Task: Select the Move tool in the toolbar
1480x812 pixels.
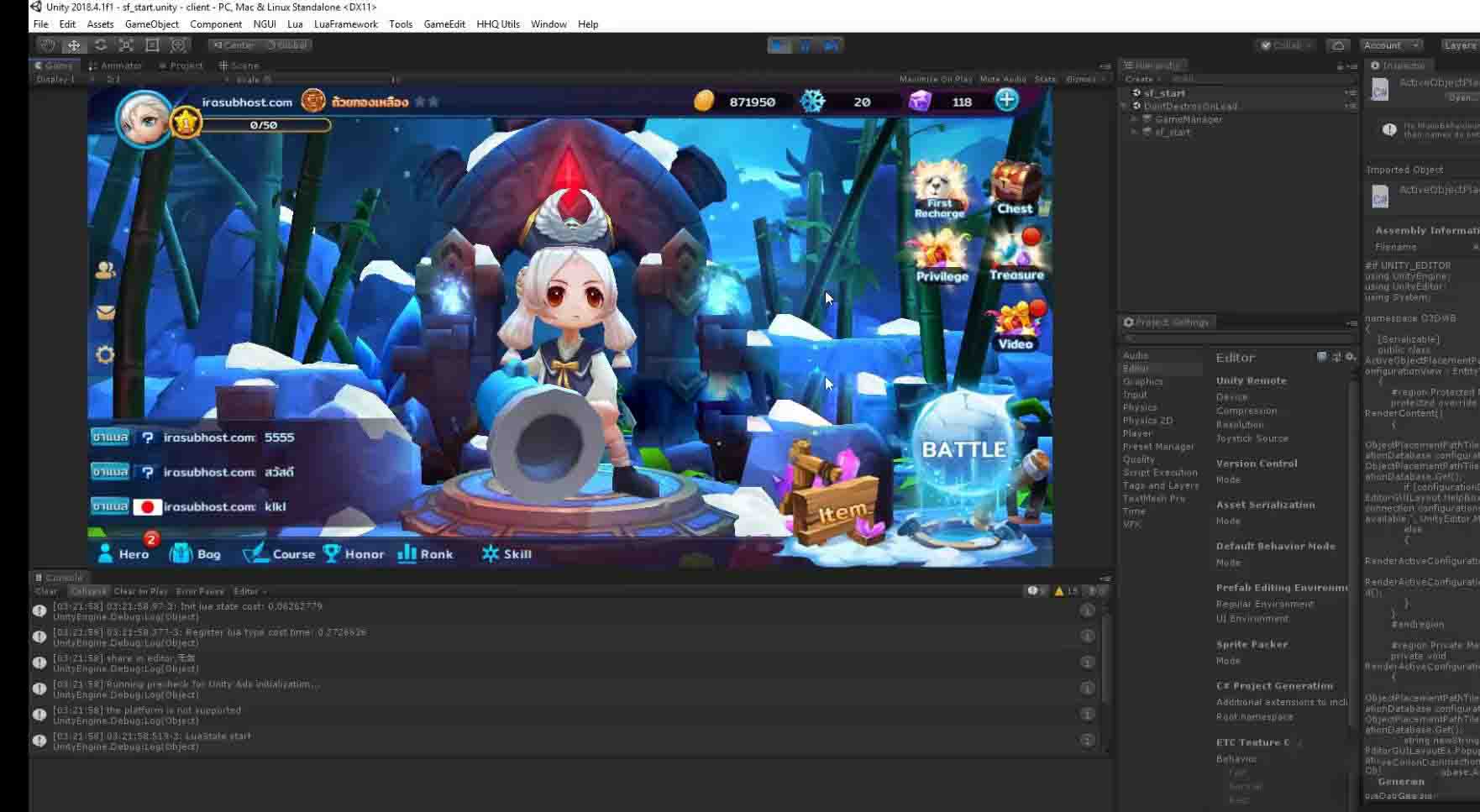Action: coord(74,45)
